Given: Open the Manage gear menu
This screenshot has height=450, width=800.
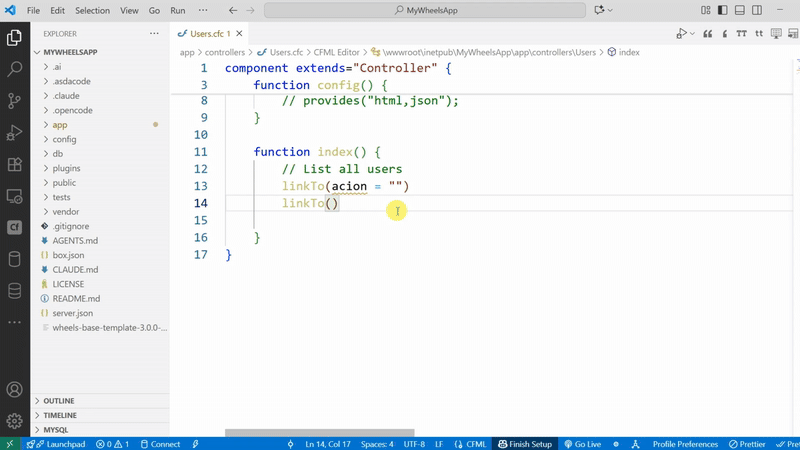Looking at the screenshot, I should [x=14, y=421].
